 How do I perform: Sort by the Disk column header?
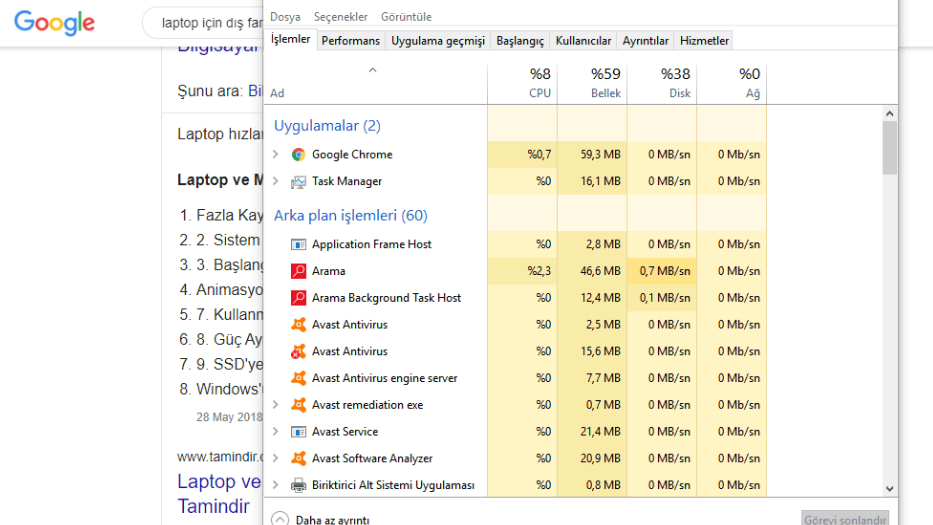[x=662, y=83]
